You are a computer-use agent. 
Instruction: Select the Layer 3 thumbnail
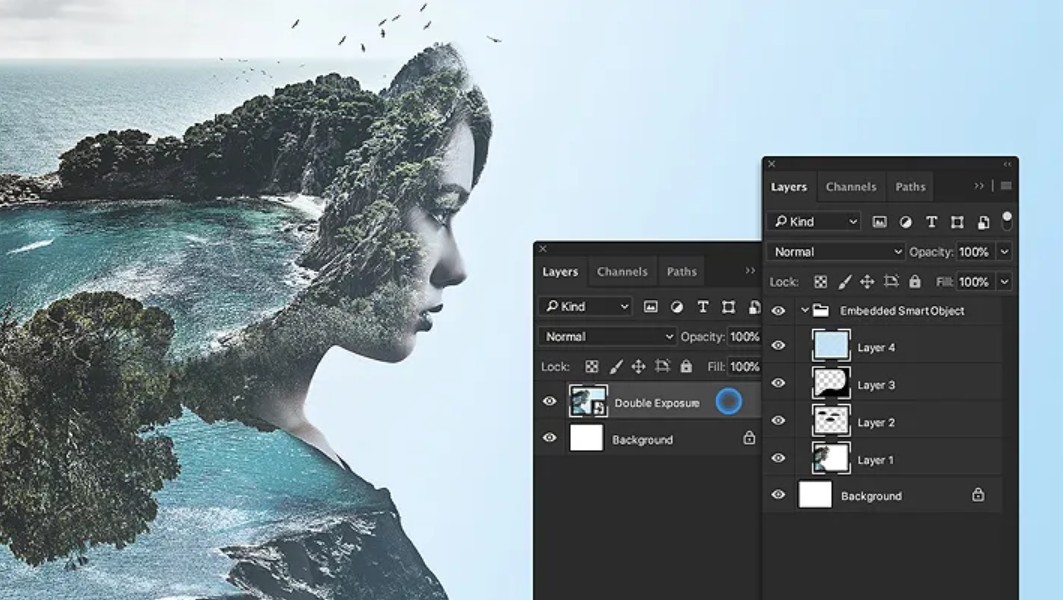(x=830, y=384)
